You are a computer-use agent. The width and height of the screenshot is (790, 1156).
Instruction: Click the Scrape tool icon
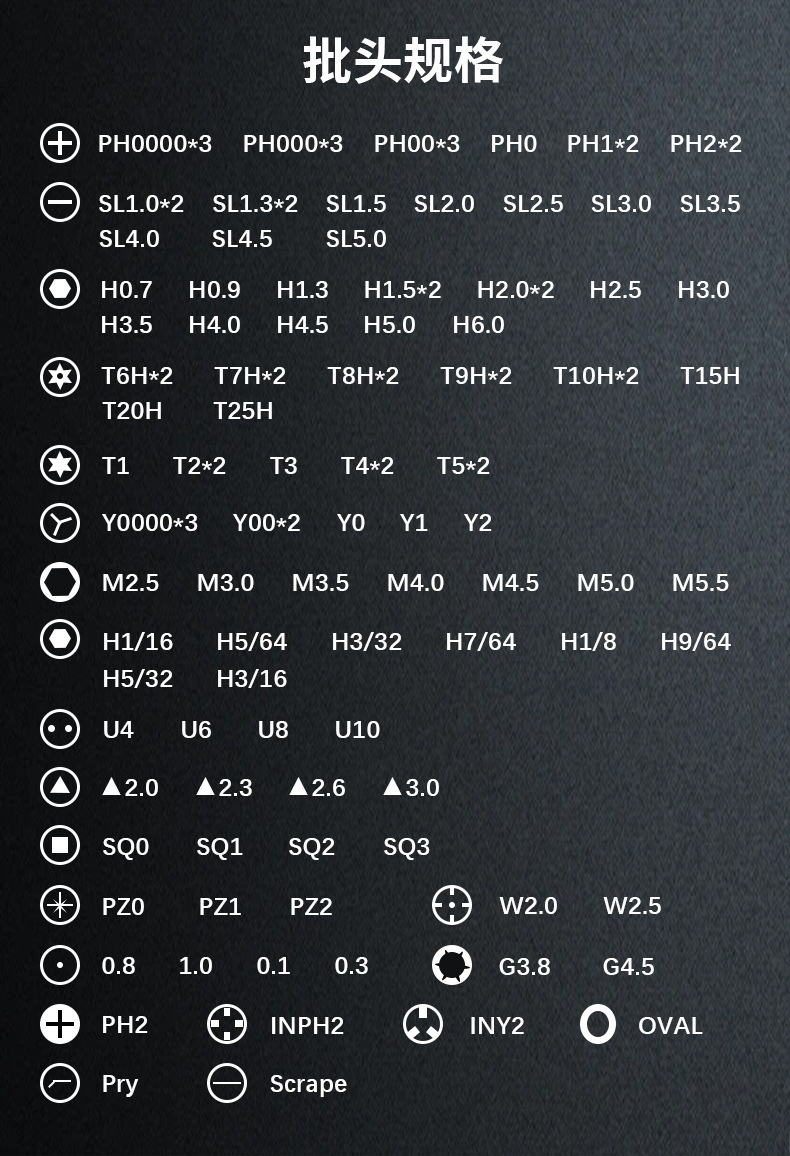click(x=227, y=1083)
